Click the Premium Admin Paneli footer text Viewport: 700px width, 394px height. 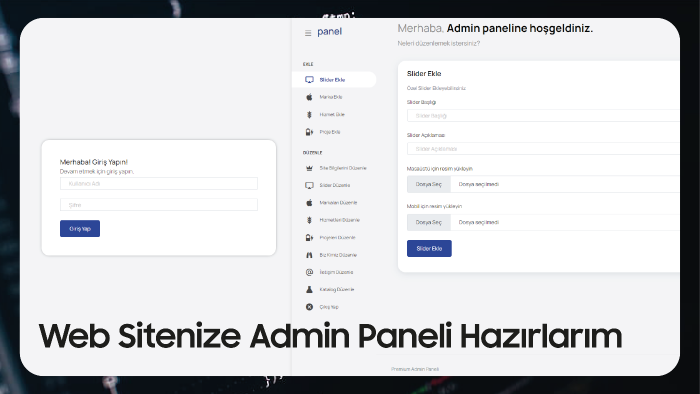[x=415, y=369]
